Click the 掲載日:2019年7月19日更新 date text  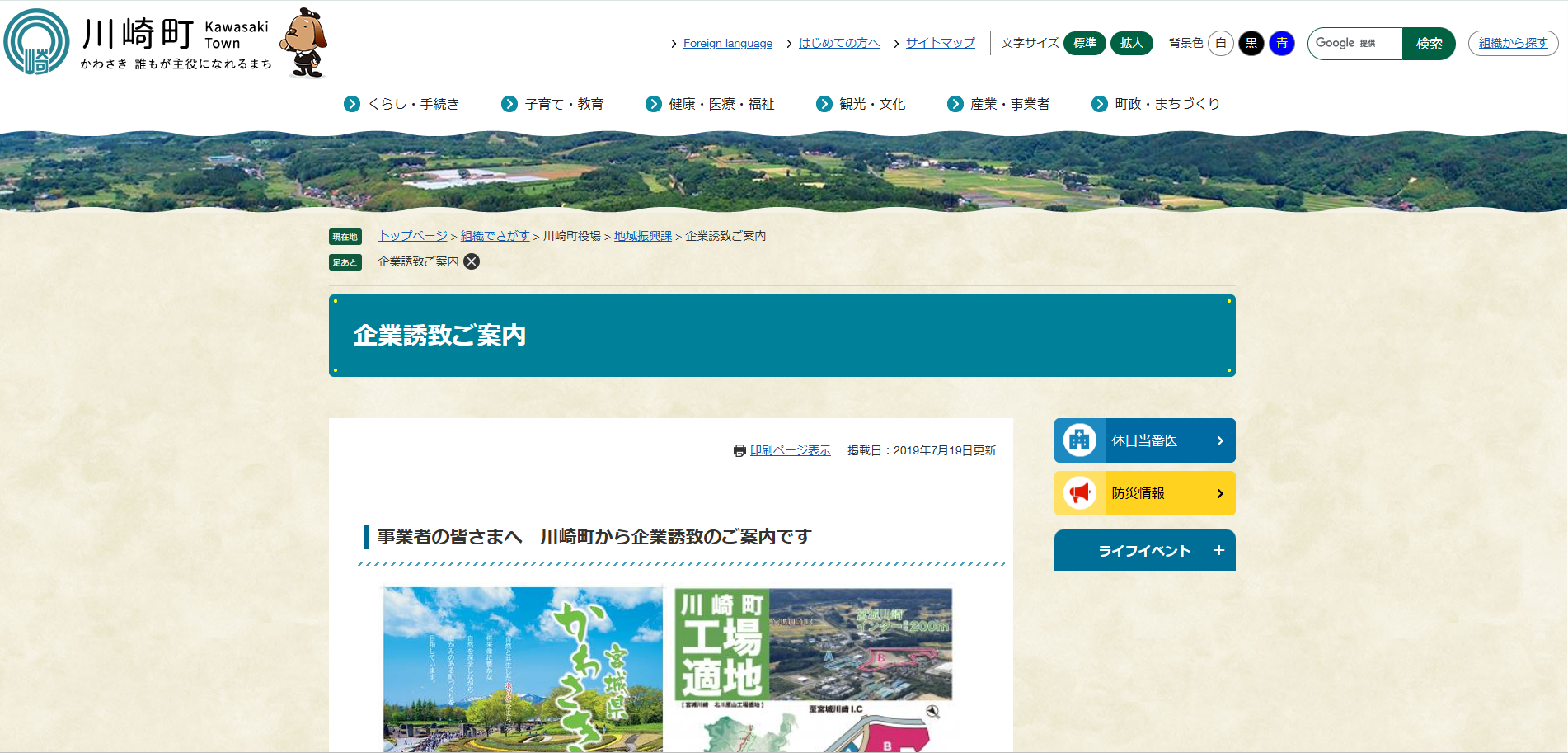(922, 450)
